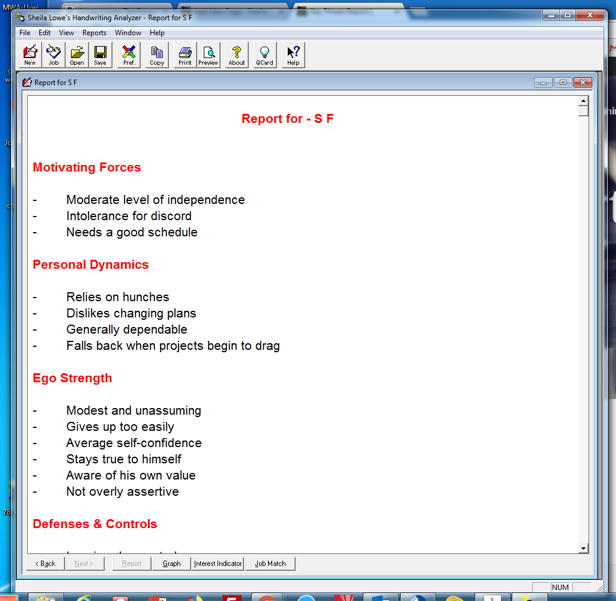The width and height of the screenshot is (616, 601).
Task: Click 'Relies on hunches' line
Action: [x=117, y=297]
